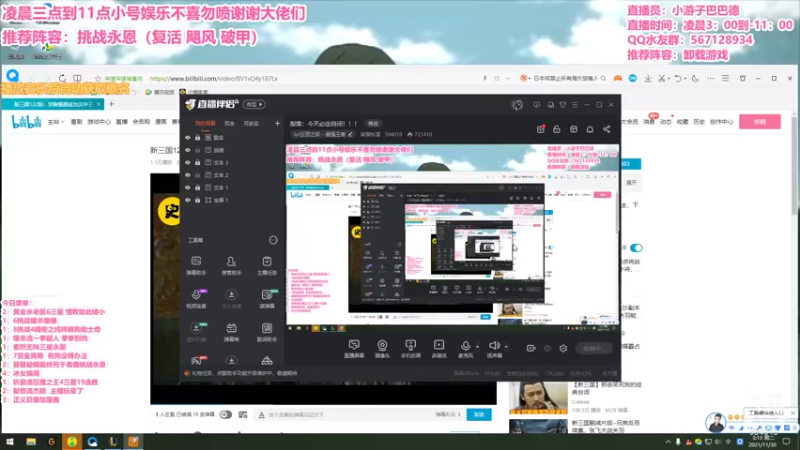Open the 读弹幕 tool
Image resolution: width=800 pixels, height=450 pixels.
tap(267, 299)
